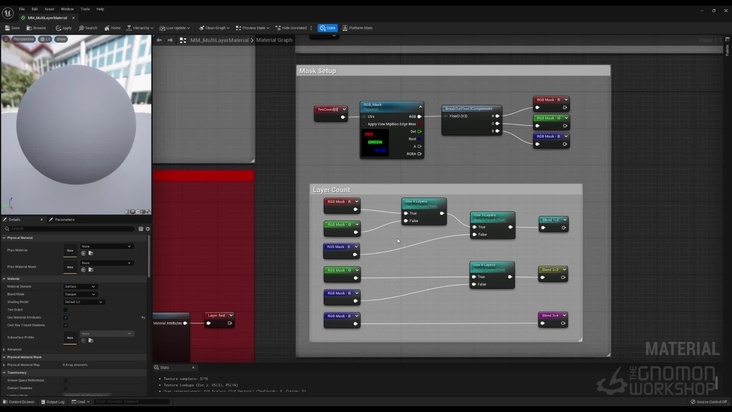
Task: Open the Details settings gear
Action: pos(148,229)
